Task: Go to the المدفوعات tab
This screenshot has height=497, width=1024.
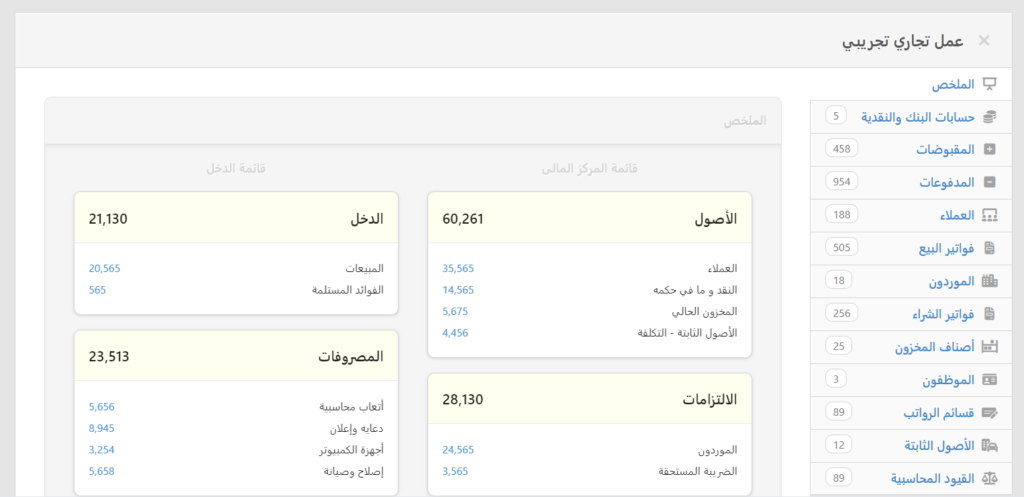Action: 910,182
